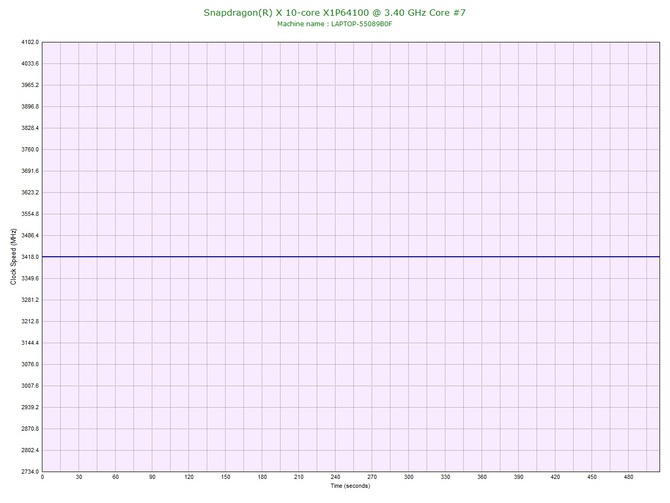
Task: Click the 30 seconds x-axis tick label
Action: point(79,477)
